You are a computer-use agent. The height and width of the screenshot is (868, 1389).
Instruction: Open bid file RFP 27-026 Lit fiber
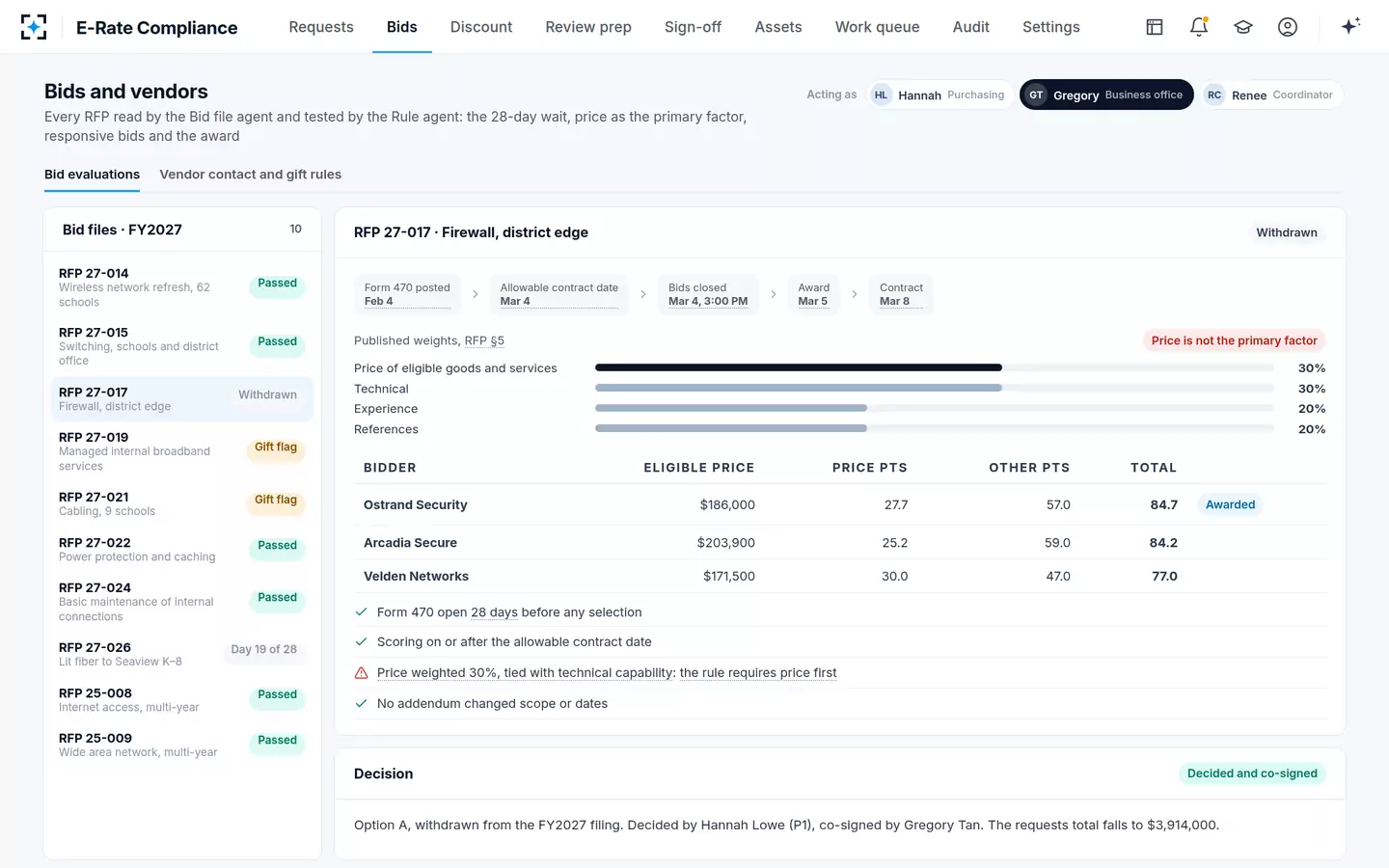[x=181, y=654]
